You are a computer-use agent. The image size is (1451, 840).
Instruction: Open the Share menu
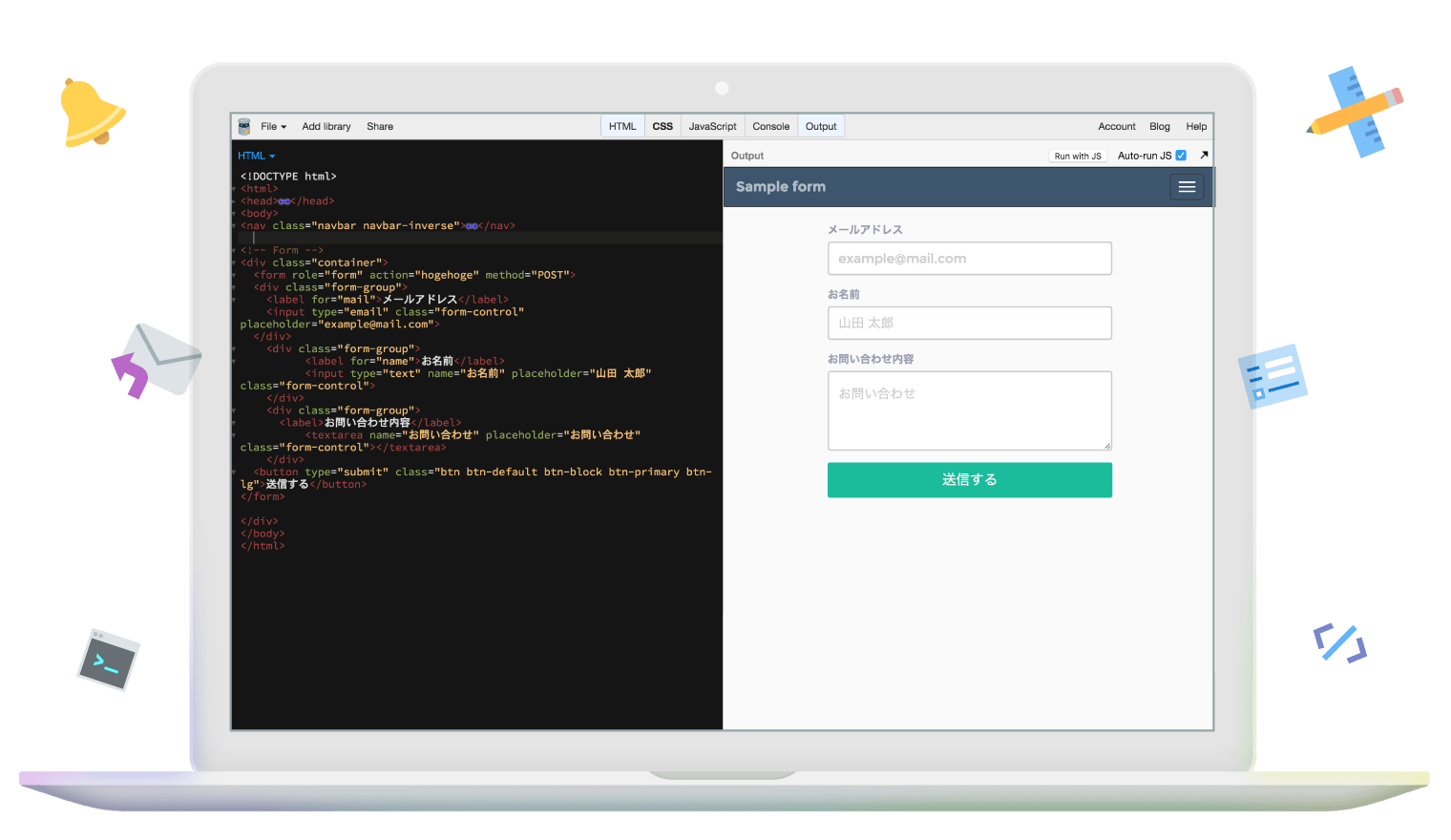pyautogui.click(x=380, y=126)
